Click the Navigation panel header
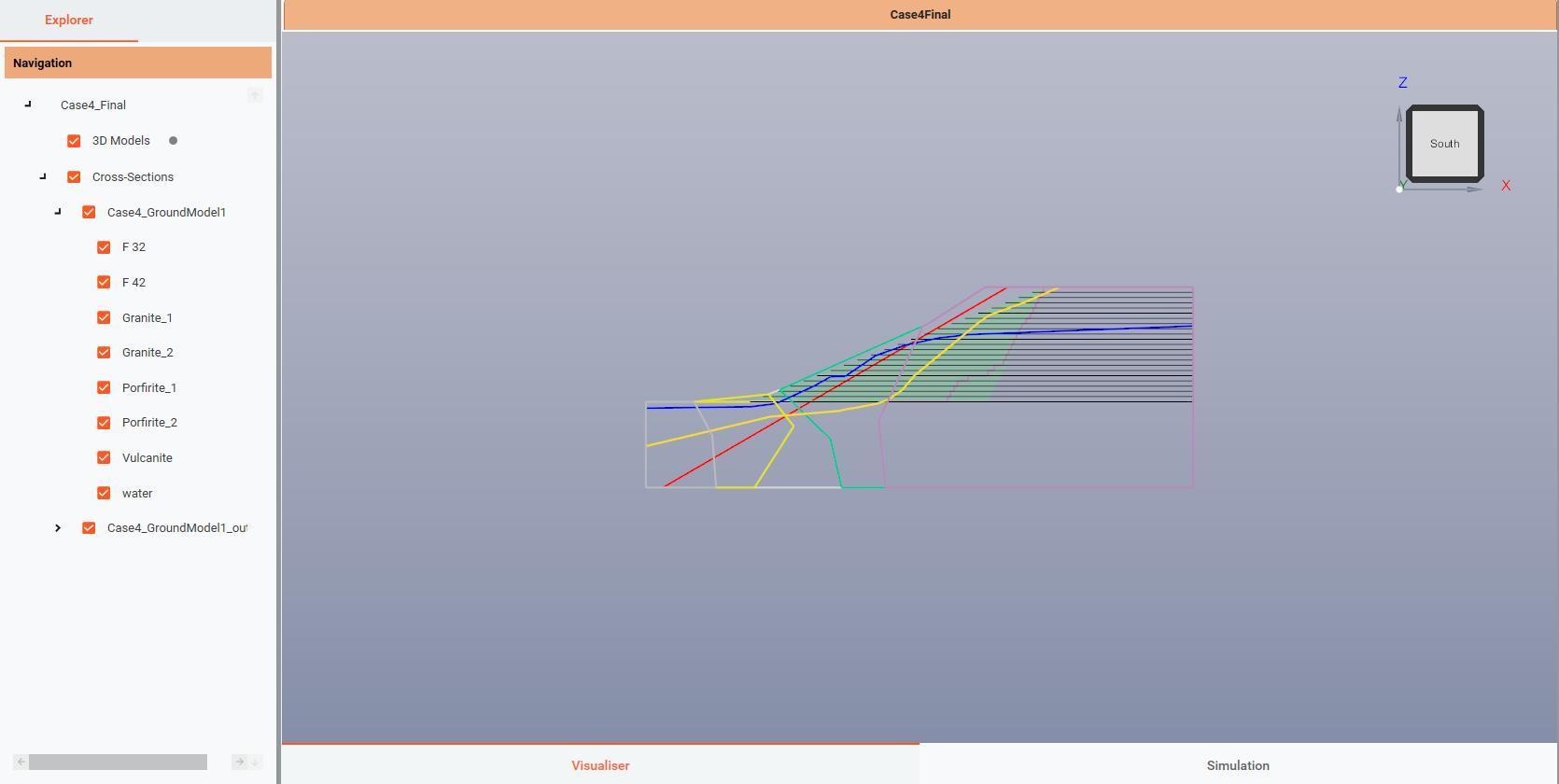This screenshot has width=1559, height=784. tap(138, 63)
